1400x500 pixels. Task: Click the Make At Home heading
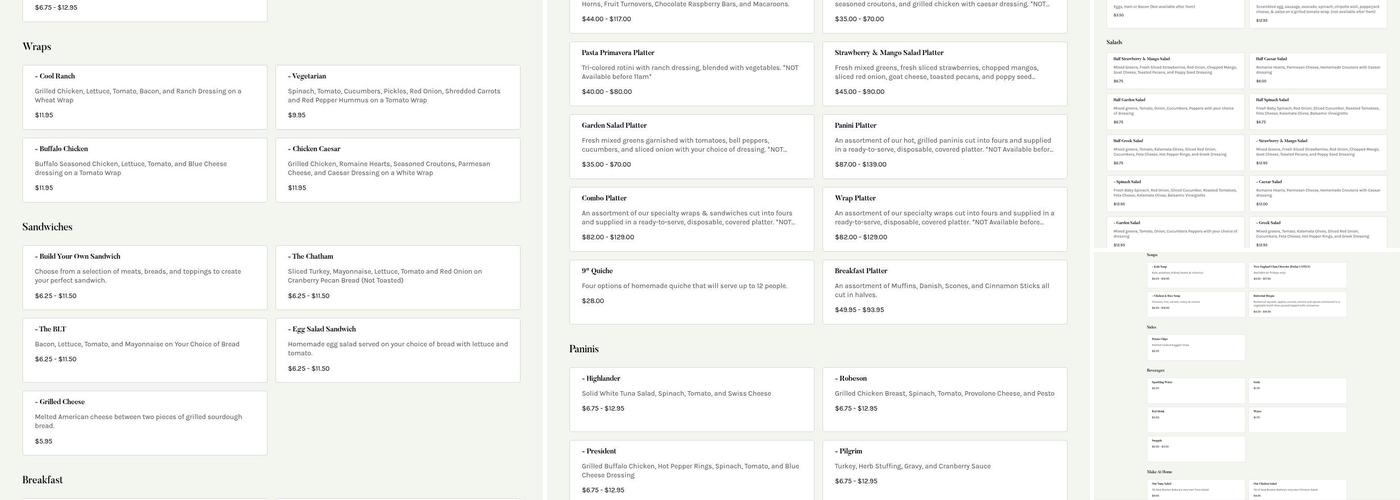[x=1158, y=471]
